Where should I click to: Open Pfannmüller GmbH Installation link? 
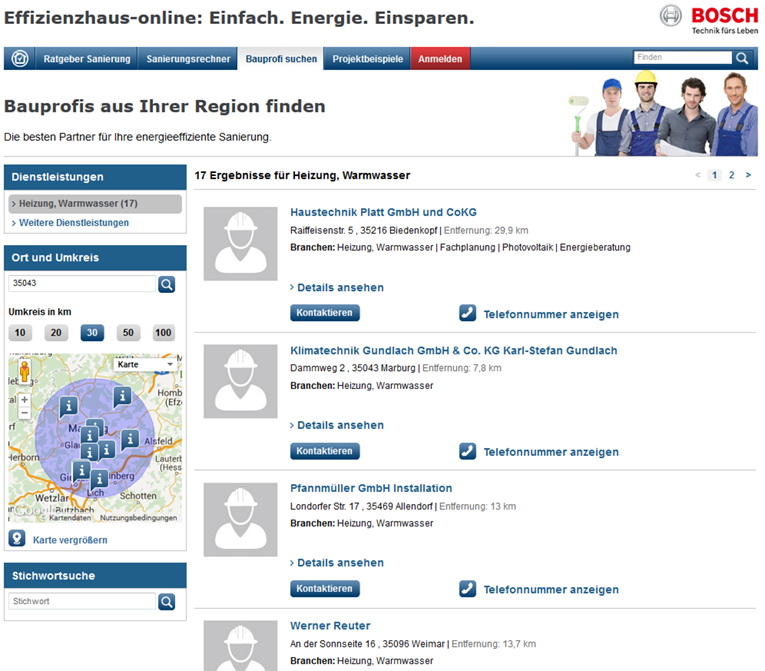click(371, 488)
